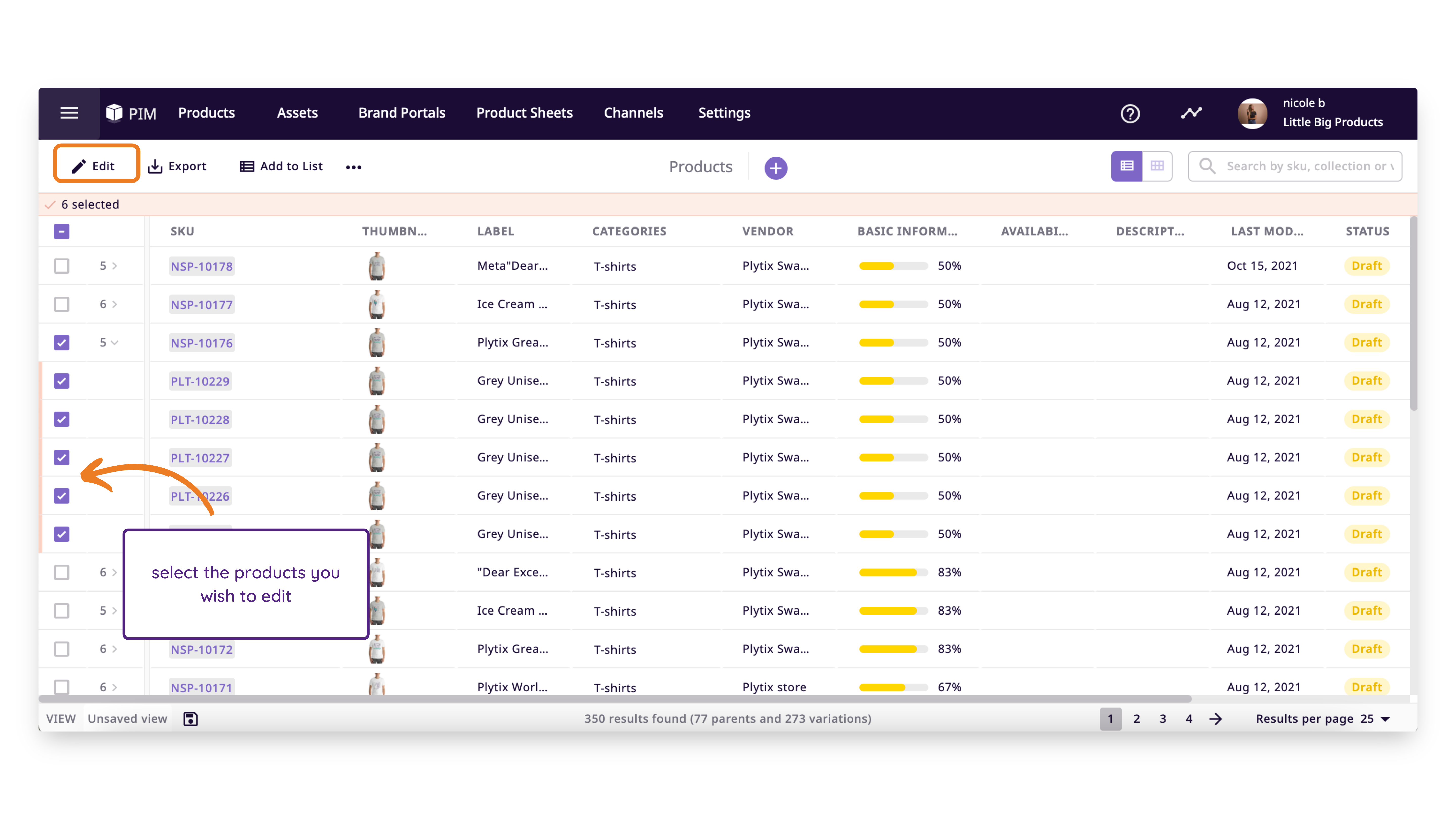Sort by the SKU column header
This screenshot has width=1456, height=819.
[182, 231]
